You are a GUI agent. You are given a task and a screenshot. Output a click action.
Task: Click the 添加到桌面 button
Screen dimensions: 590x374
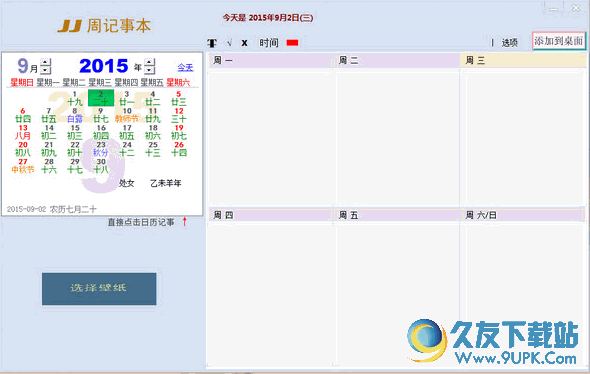click(559, 41)
